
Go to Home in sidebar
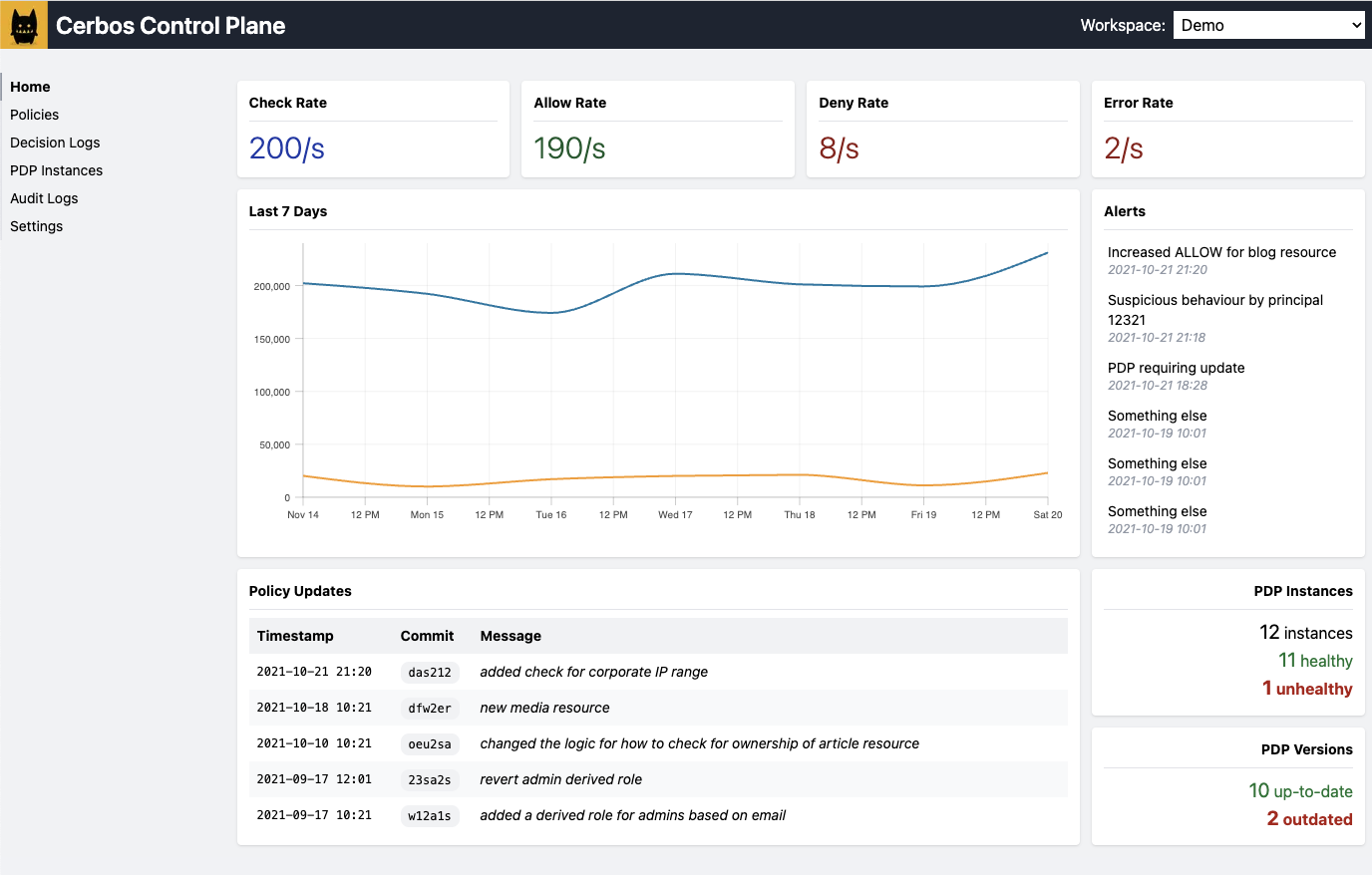tap(30, 87)
